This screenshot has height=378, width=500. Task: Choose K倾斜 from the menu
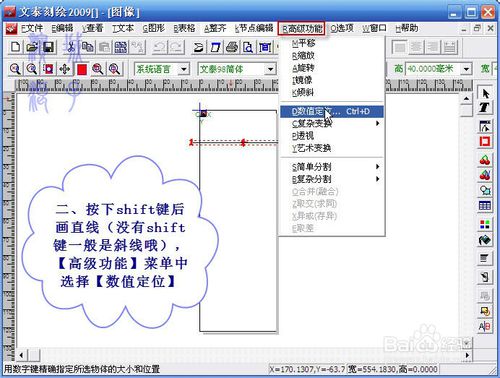point(332,92)
